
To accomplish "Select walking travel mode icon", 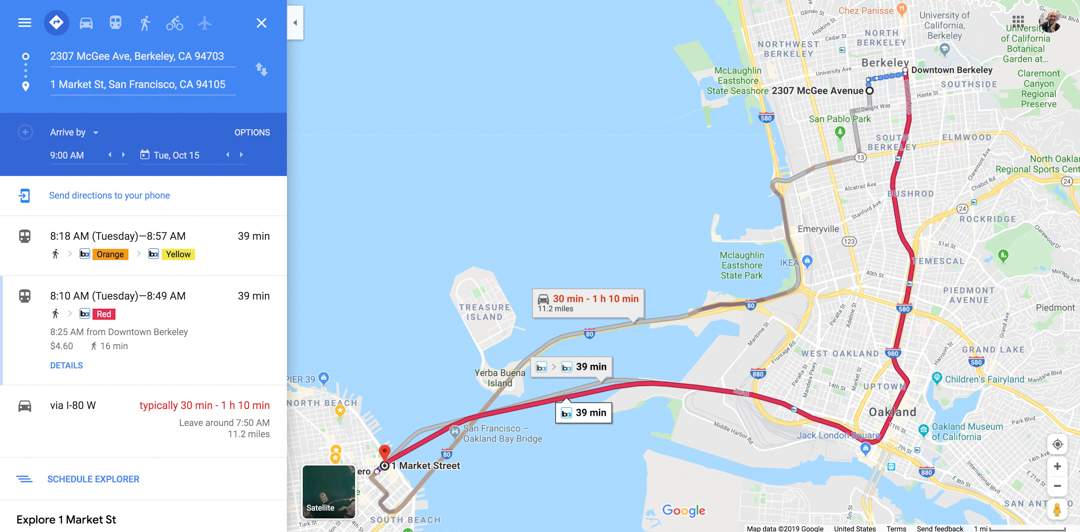I will coord(145,23).
